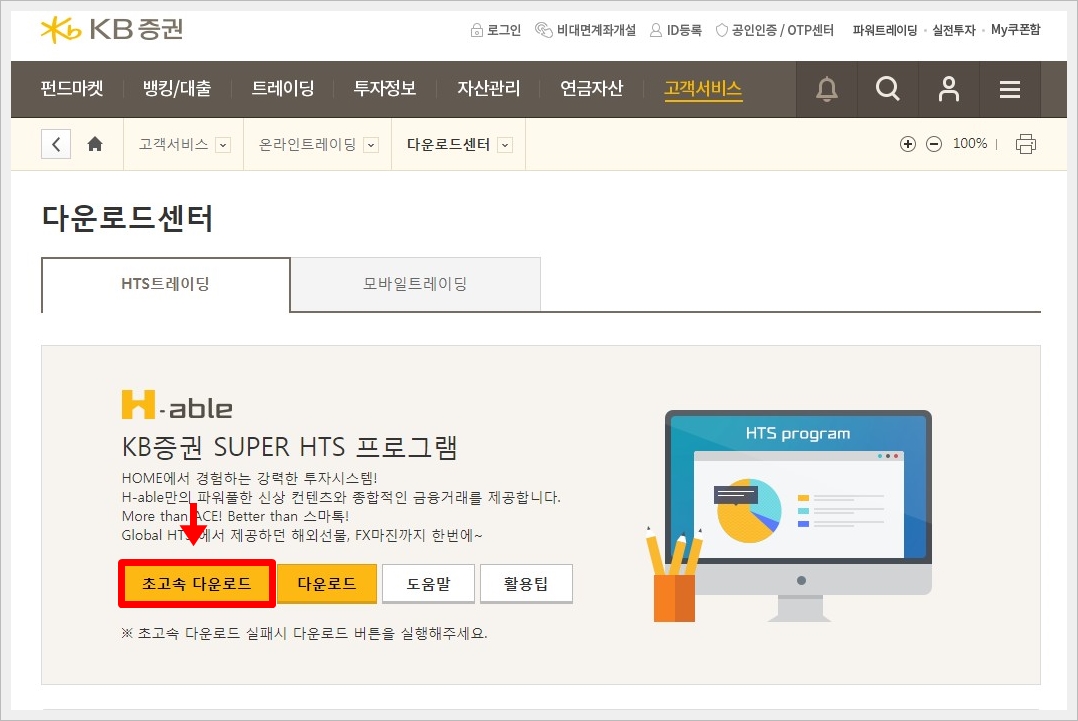Open the hamburger full menu icon

click(x=1009, y=89)
